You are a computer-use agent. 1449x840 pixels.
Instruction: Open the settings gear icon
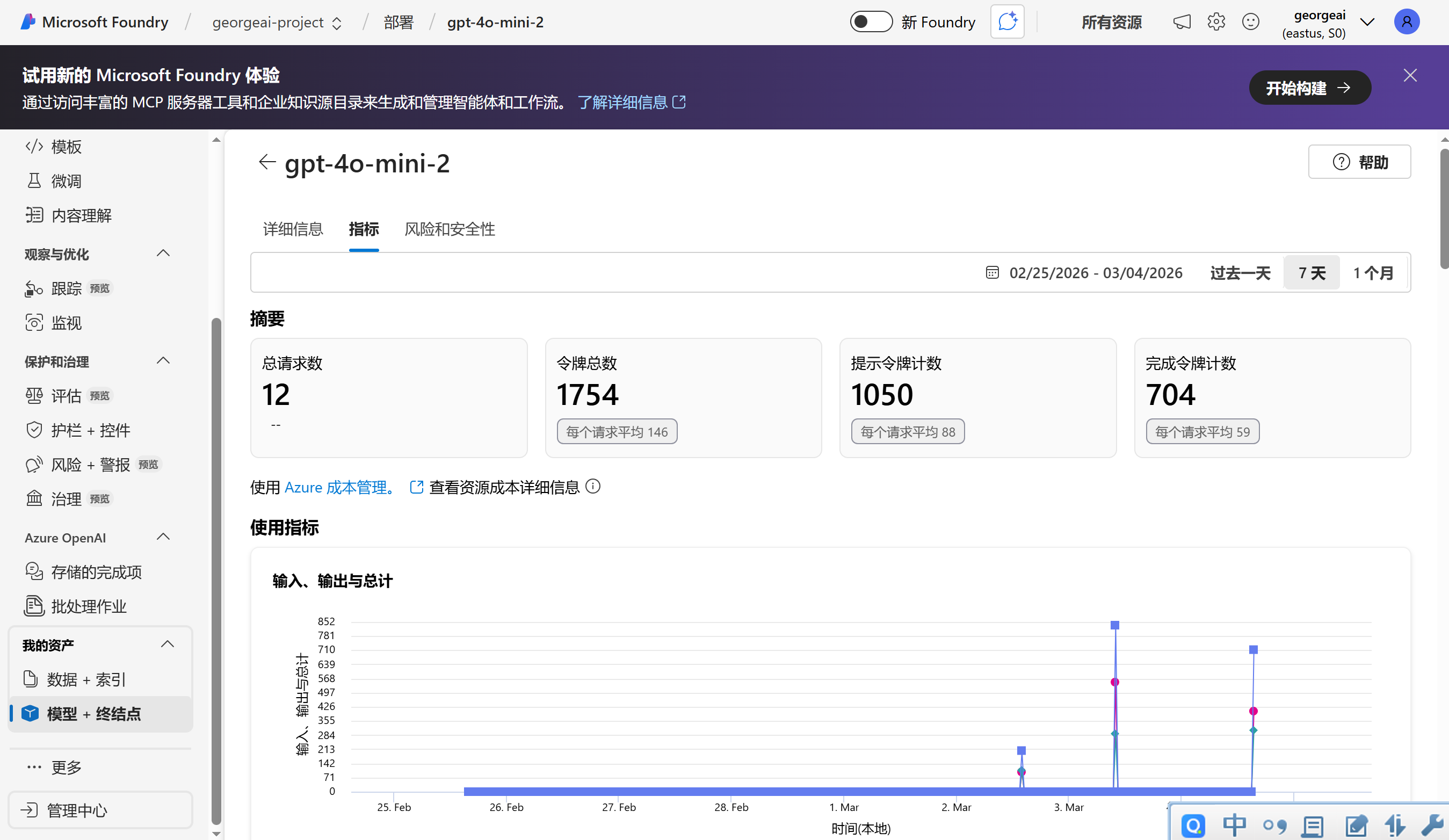pos(1215,22)
